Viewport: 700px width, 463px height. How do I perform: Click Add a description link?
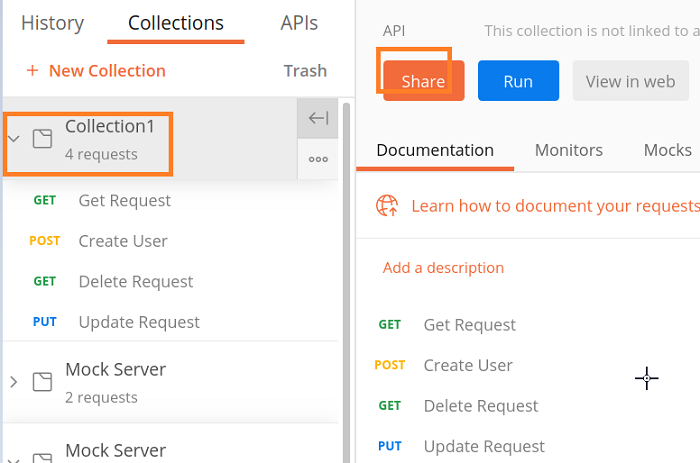tap(443, 267)
